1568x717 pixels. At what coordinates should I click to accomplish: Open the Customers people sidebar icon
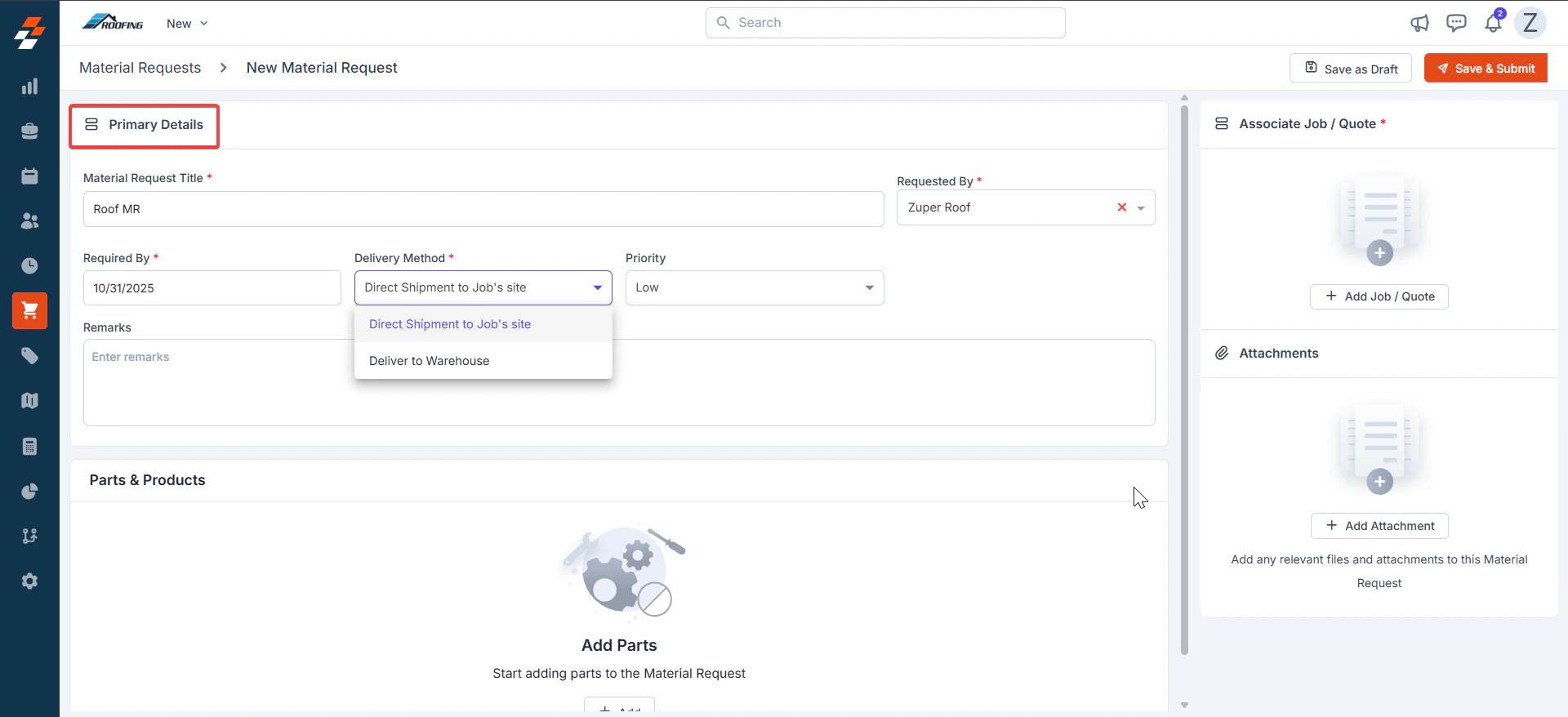coord(29,221)
